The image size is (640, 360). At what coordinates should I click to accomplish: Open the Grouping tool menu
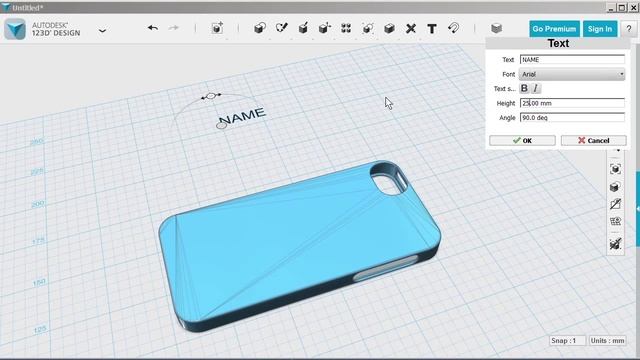click(x=368, y=28)
